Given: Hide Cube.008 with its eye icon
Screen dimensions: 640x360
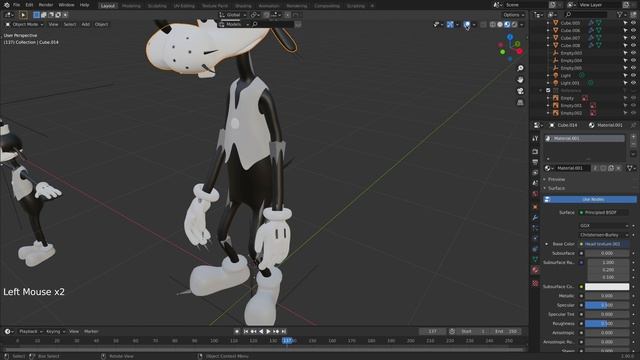Looking at the screenshot, I should point(633,45).
